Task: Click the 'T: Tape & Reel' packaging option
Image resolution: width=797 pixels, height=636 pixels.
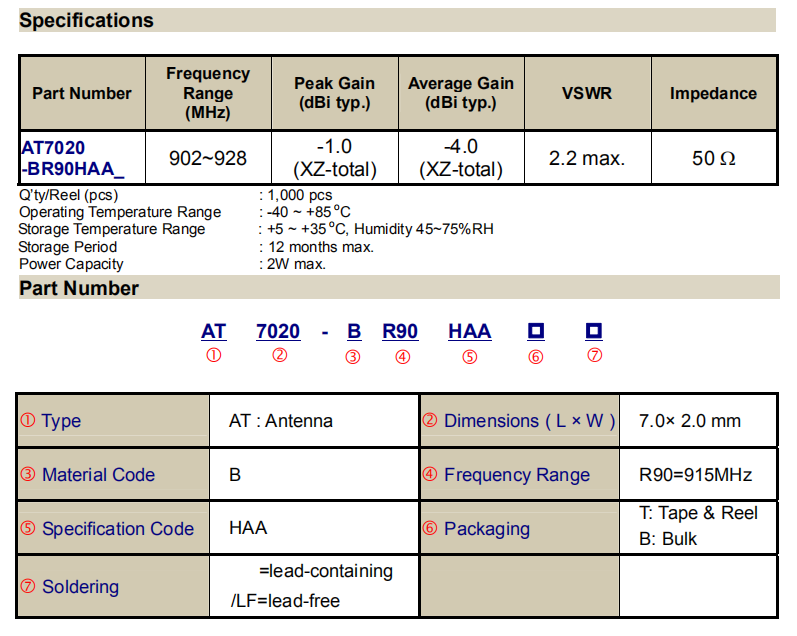Action: pyautogui.click(x=698, y=513)
